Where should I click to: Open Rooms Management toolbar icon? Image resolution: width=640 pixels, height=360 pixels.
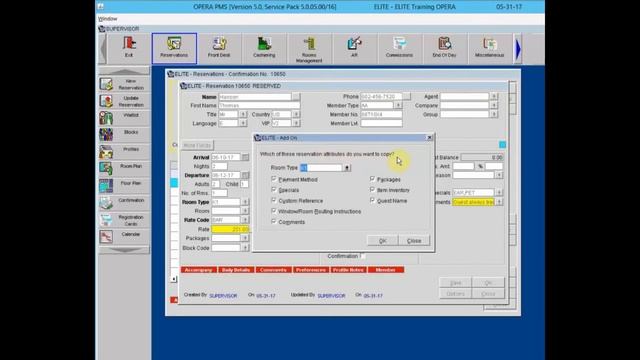tap(309, 49)
